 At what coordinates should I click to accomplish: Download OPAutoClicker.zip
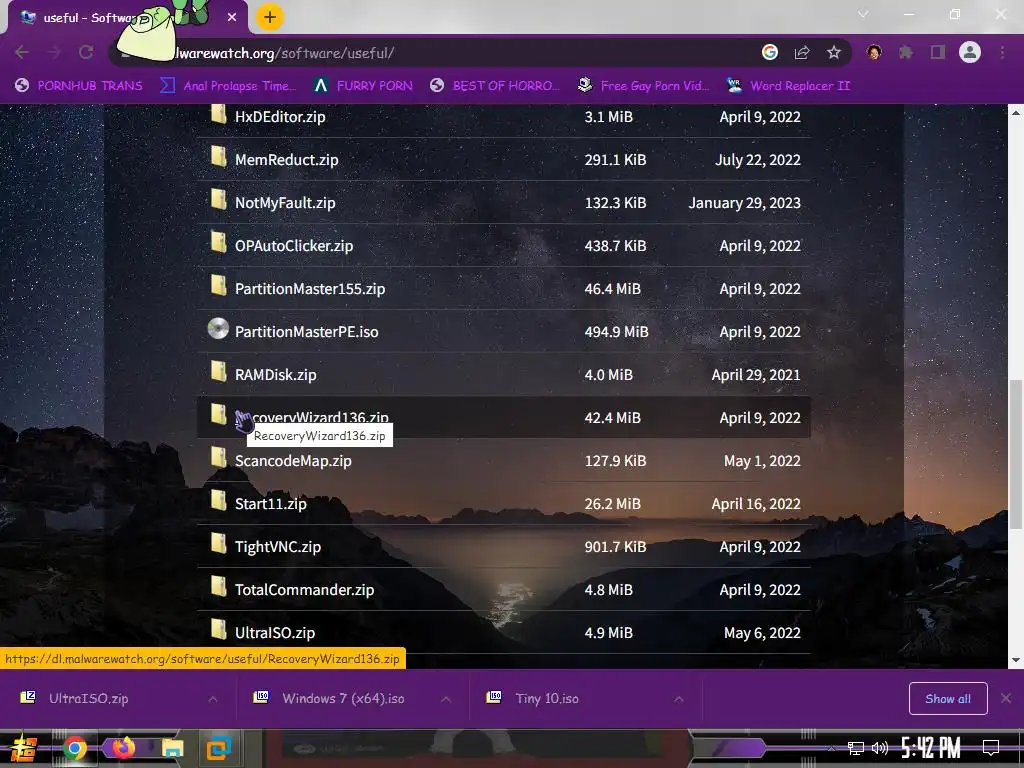294,246
